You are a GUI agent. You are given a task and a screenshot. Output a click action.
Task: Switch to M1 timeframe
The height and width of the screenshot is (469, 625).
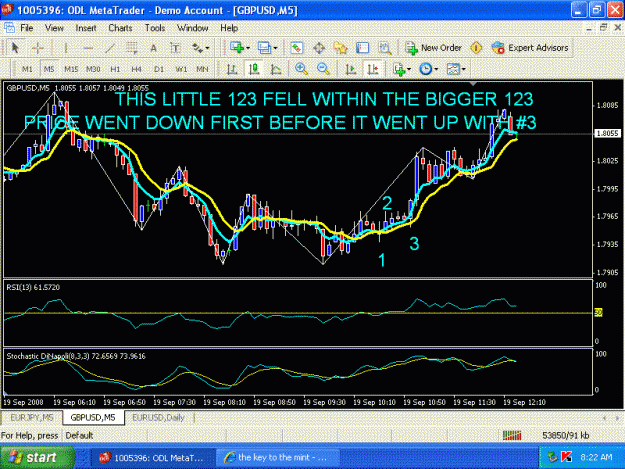click(x=27, y=69)
